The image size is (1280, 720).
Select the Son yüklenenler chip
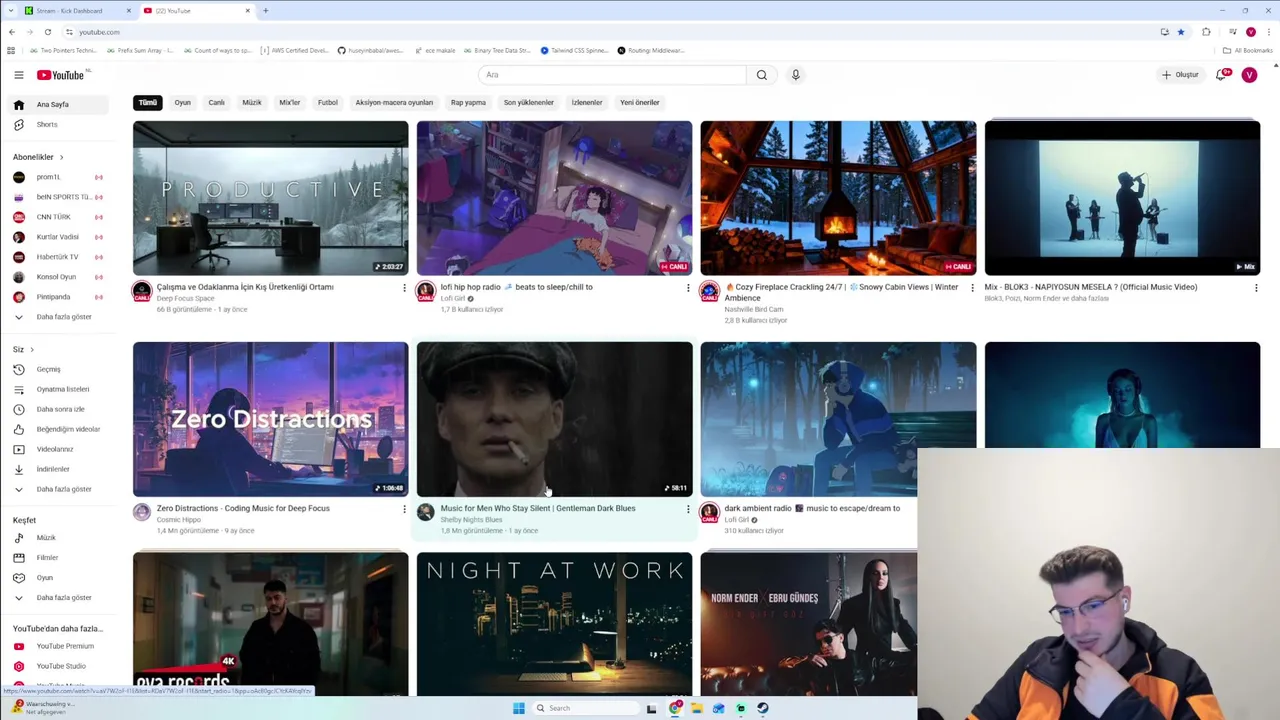click(x=528, y=102)
